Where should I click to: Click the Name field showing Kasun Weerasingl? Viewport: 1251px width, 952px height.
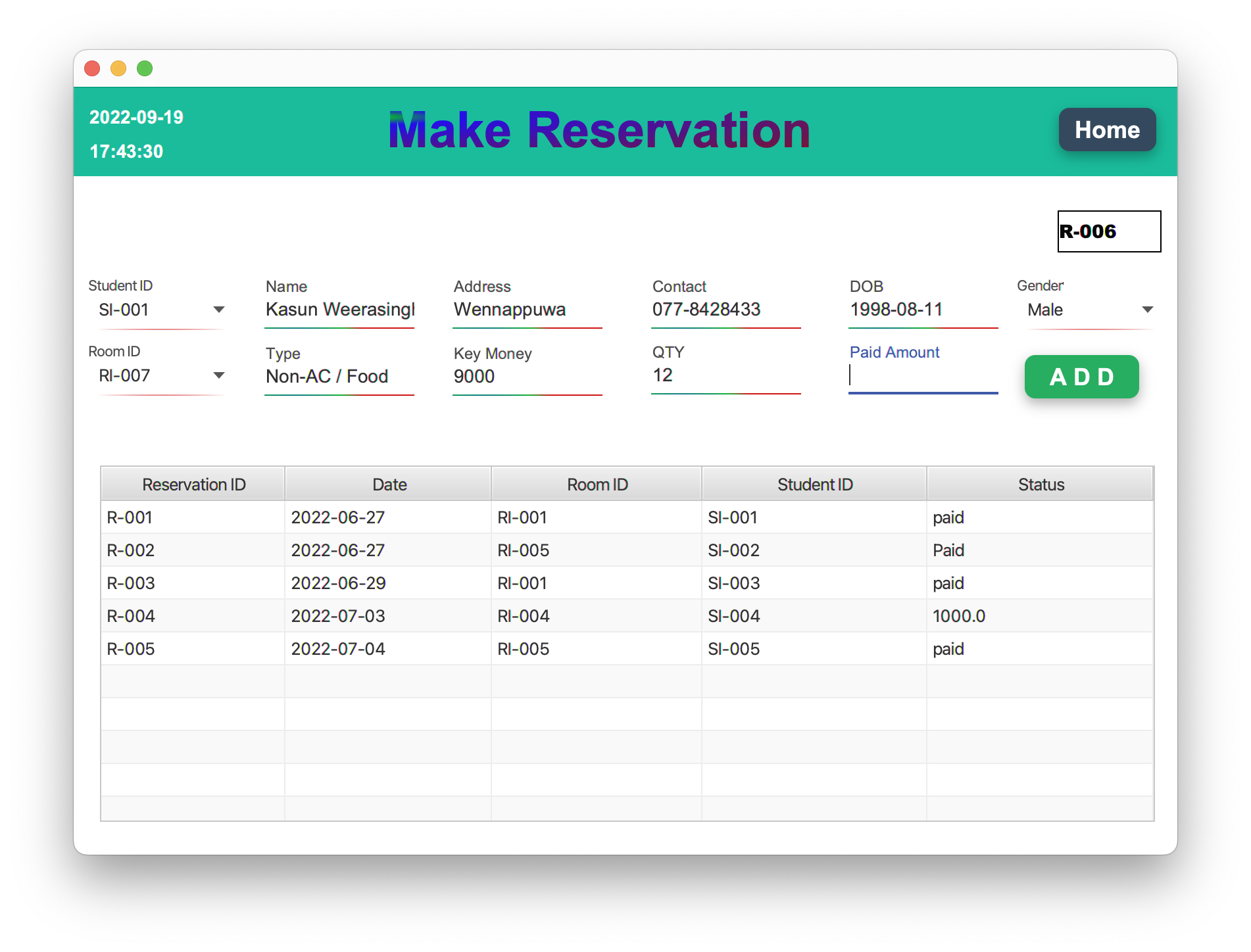tap(339, 309)
